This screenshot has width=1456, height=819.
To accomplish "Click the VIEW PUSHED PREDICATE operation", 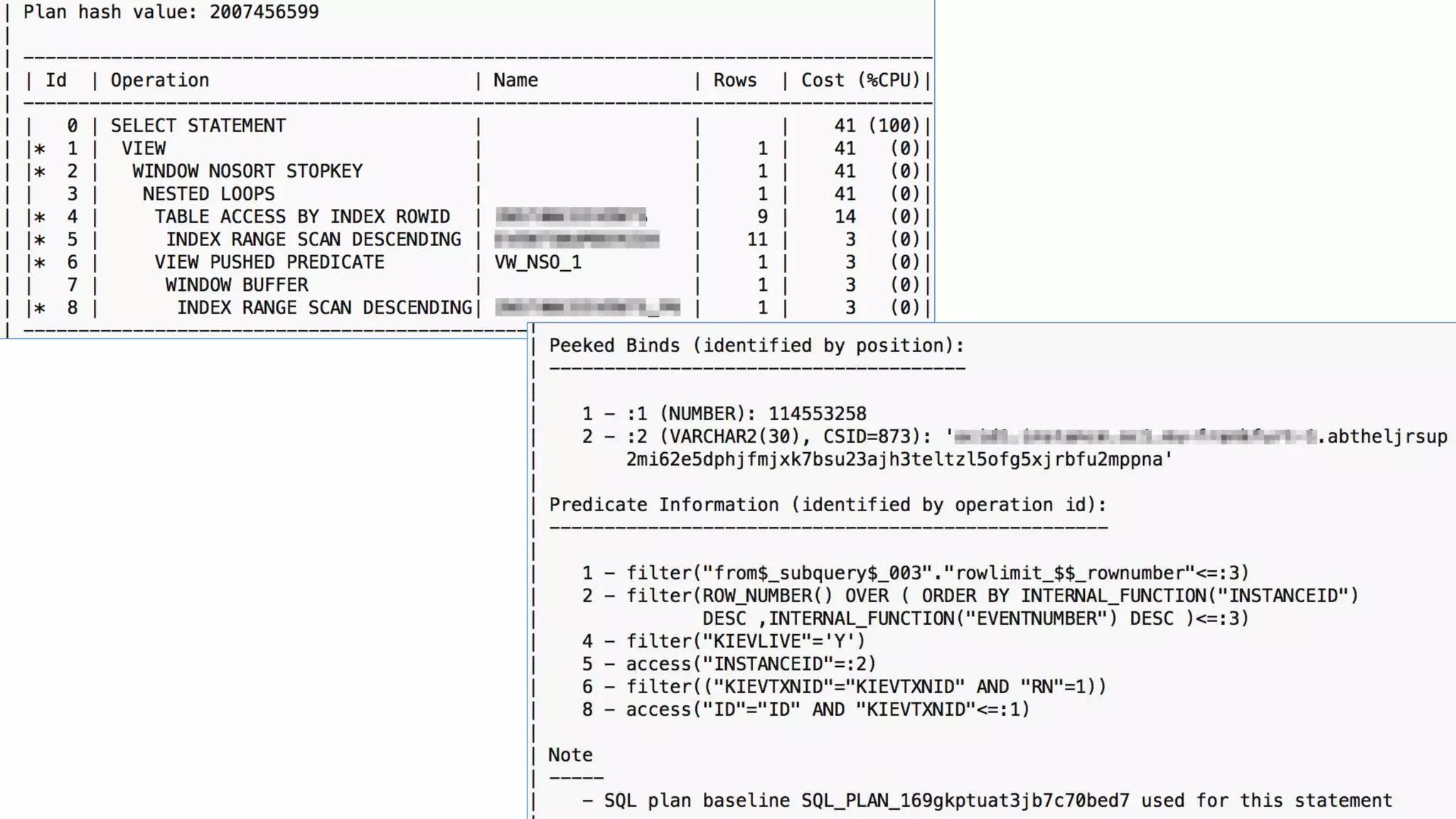I will coord(269,262).
